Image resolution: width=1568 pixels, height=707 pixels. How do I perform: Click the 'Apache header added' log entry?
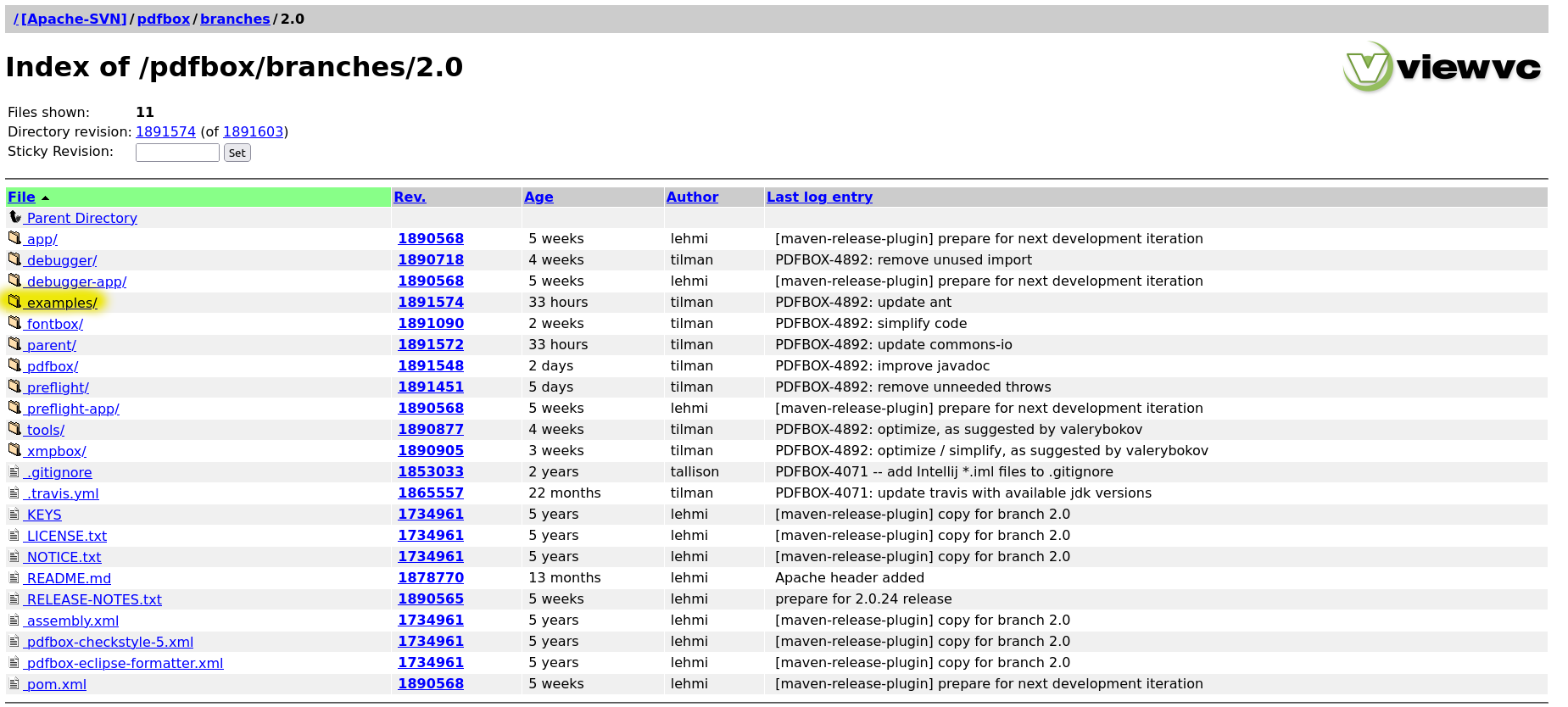pos(850,577)
